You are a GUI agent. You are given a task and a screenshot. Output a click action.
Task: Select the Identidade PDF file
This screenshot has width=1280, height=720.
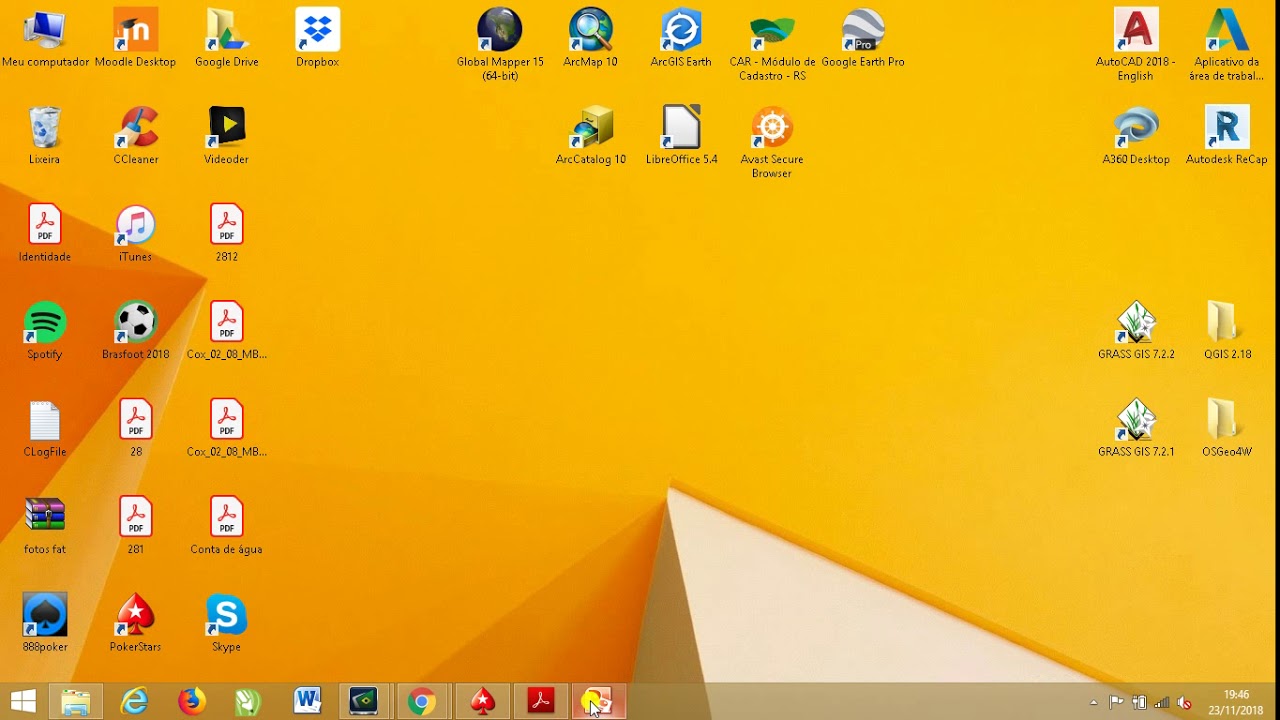(x=45, y=233)
